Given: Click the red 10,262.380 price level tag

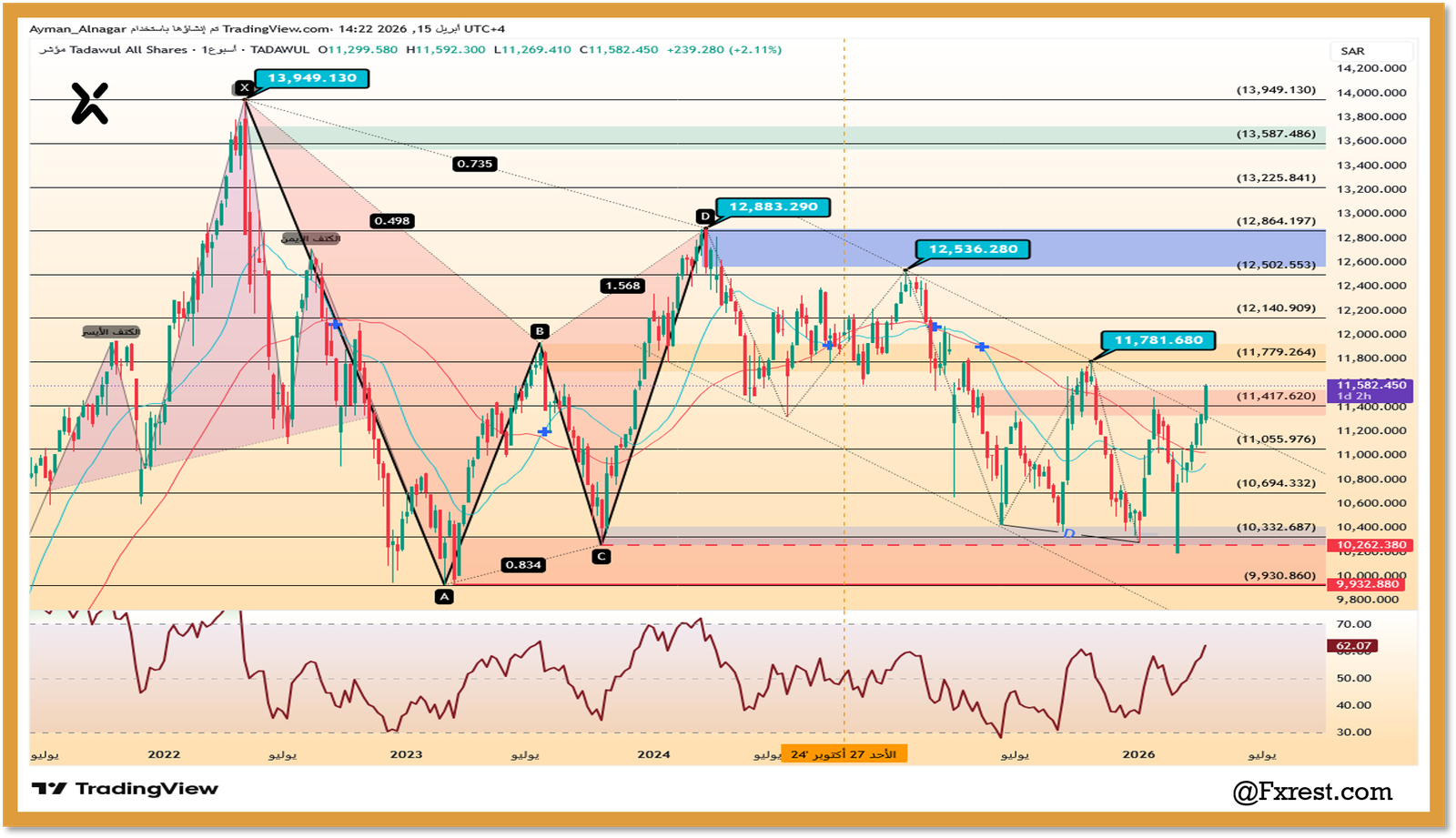Looking at the screenshot, I should click(x=1371, y=545).
